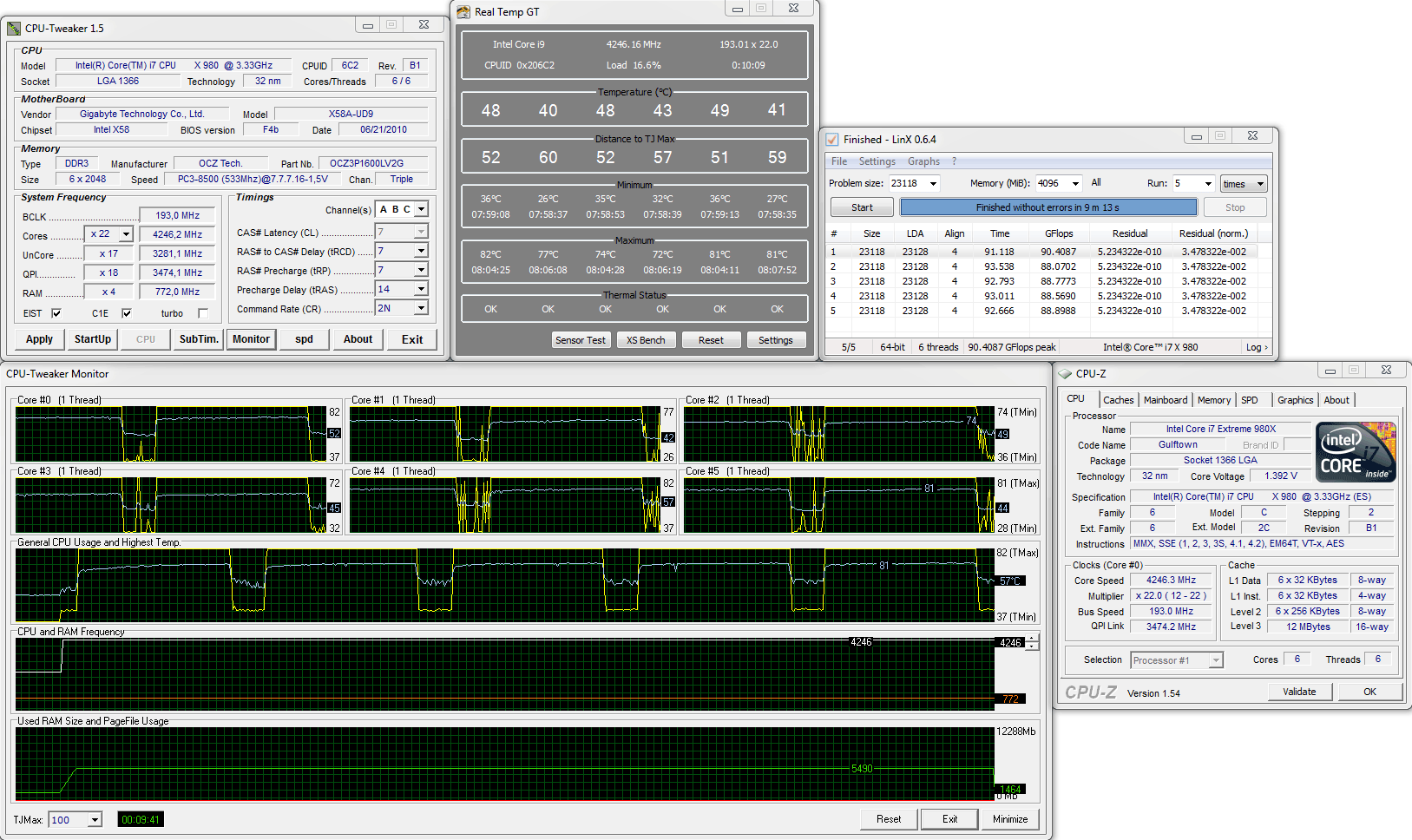Open the LinX File menu

click(839, 161)
